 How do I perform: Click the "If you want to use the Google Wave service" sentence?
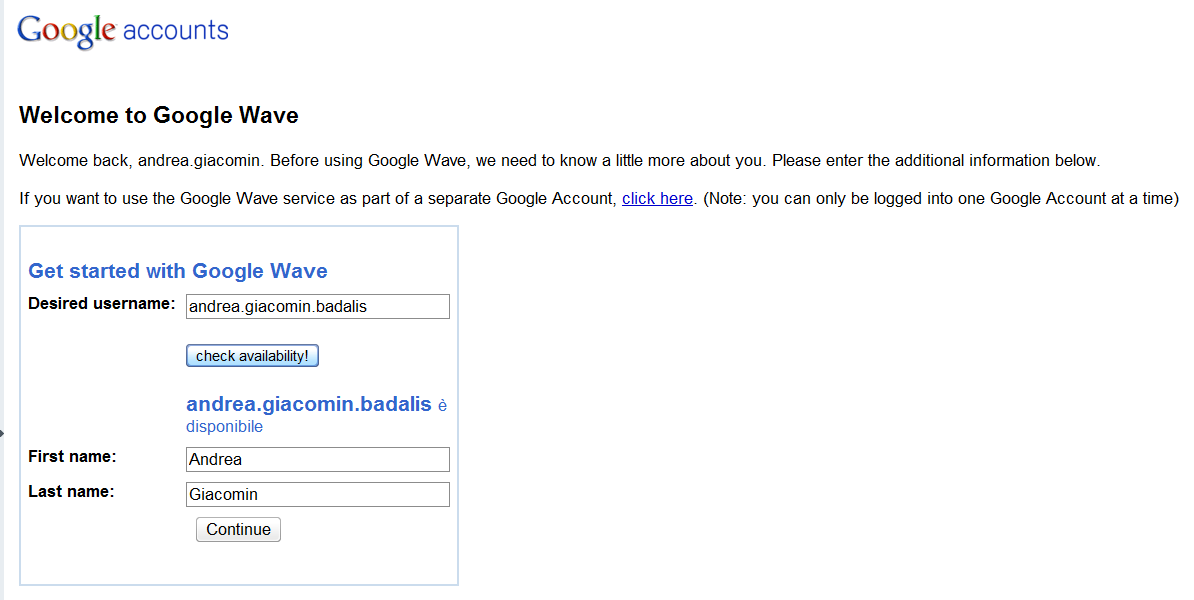point(318,199)
